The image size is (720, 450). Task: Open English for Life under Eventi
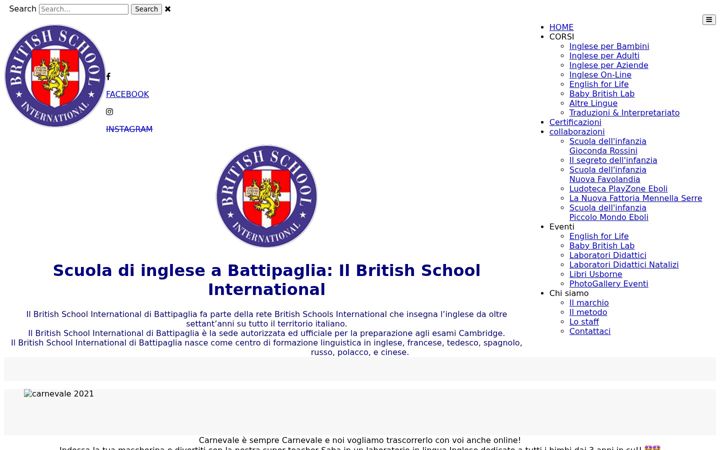pyautogui.click(x=599, y=236)
